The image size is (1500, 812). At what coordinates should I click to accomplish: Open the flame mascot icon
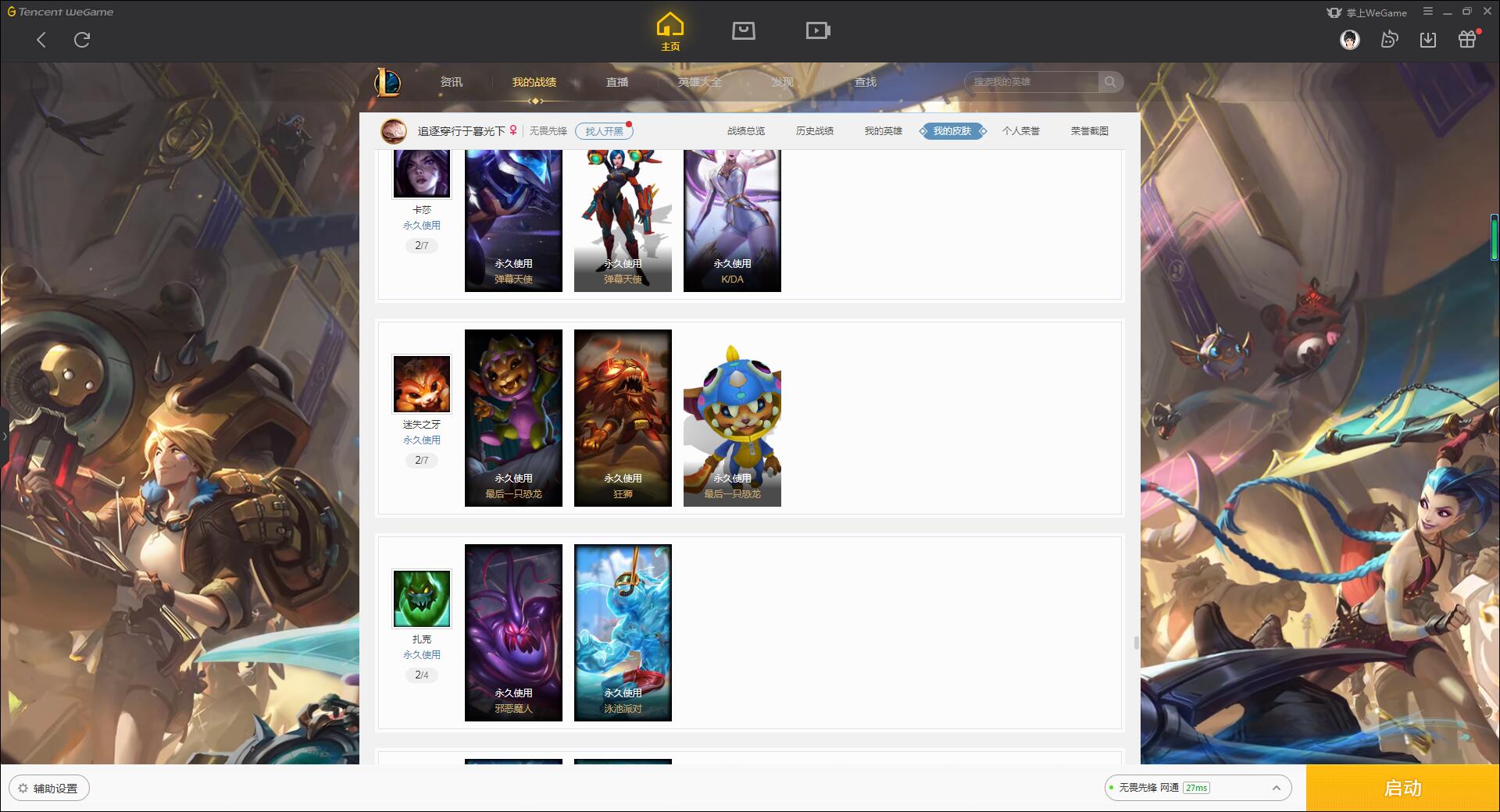pos(1389,39)
